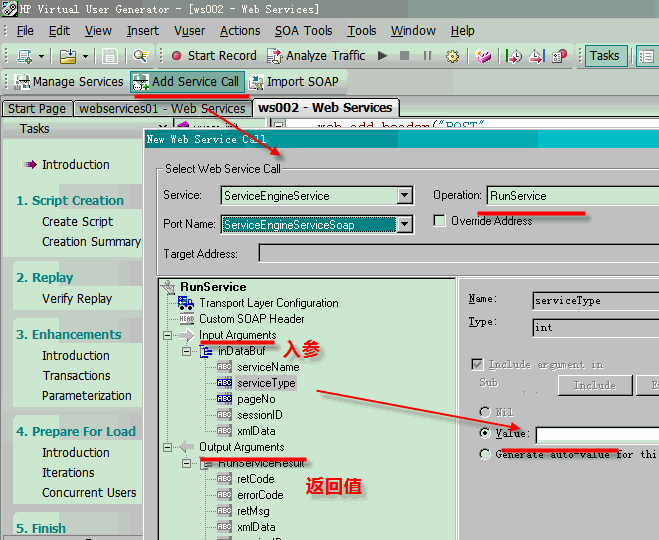
Task: Click the Start Record button
Action: (x=214, y=55)
